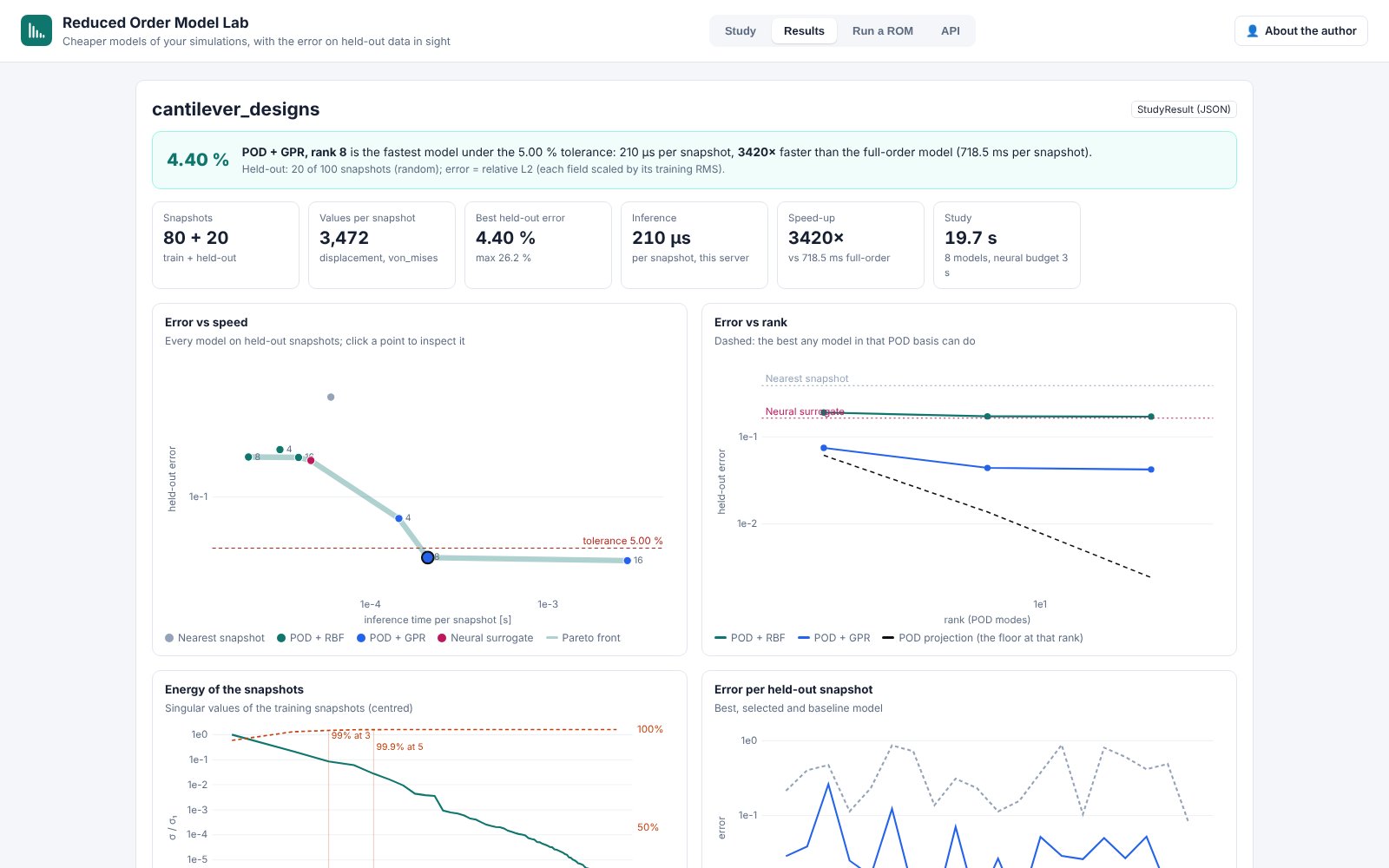Switch to the Run a ROM tab
The width and height of the screenshot is (1389, 868).
tap(883, 30)
